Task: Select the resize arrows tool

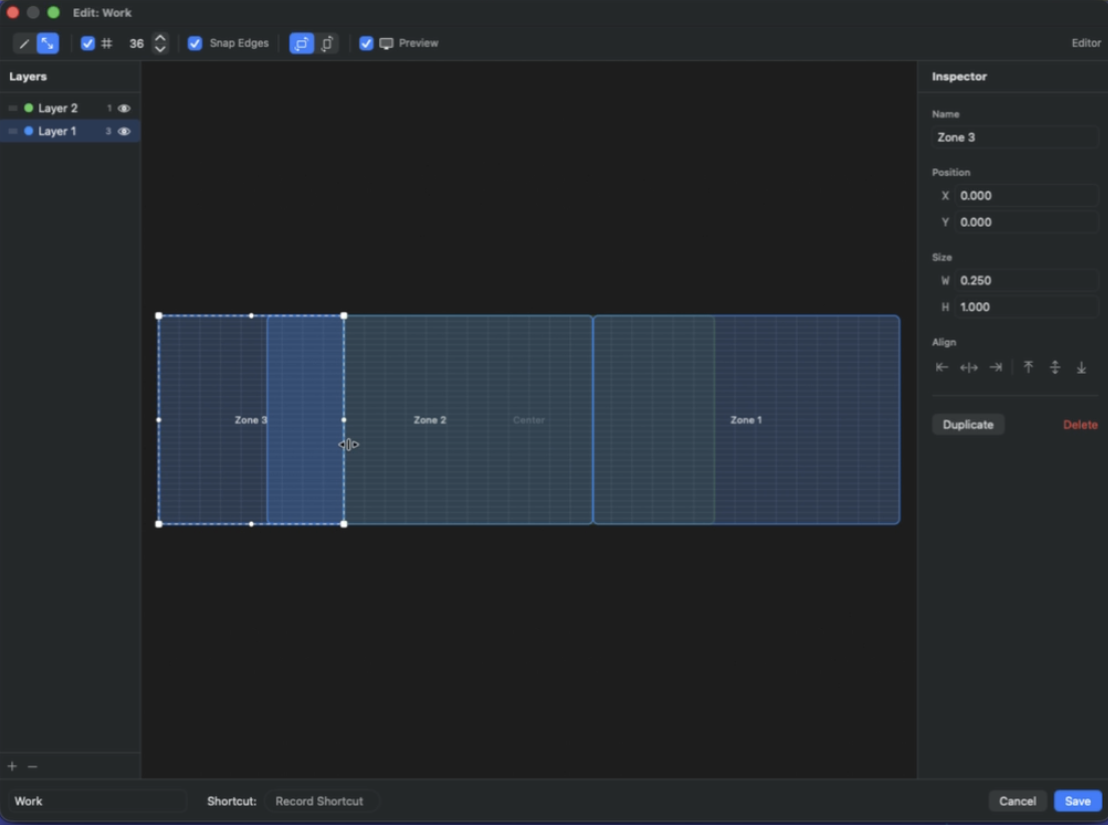Action: click(x=47, y=44)
